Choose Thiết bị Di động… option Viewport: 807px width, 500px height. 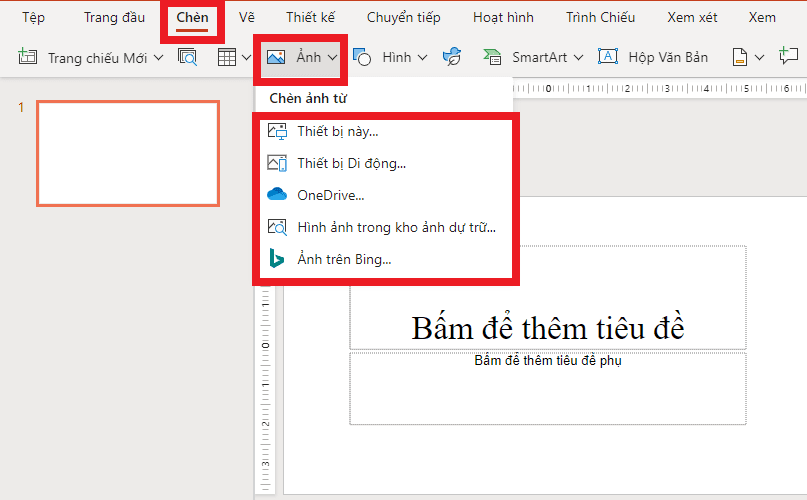click(386, 164)
